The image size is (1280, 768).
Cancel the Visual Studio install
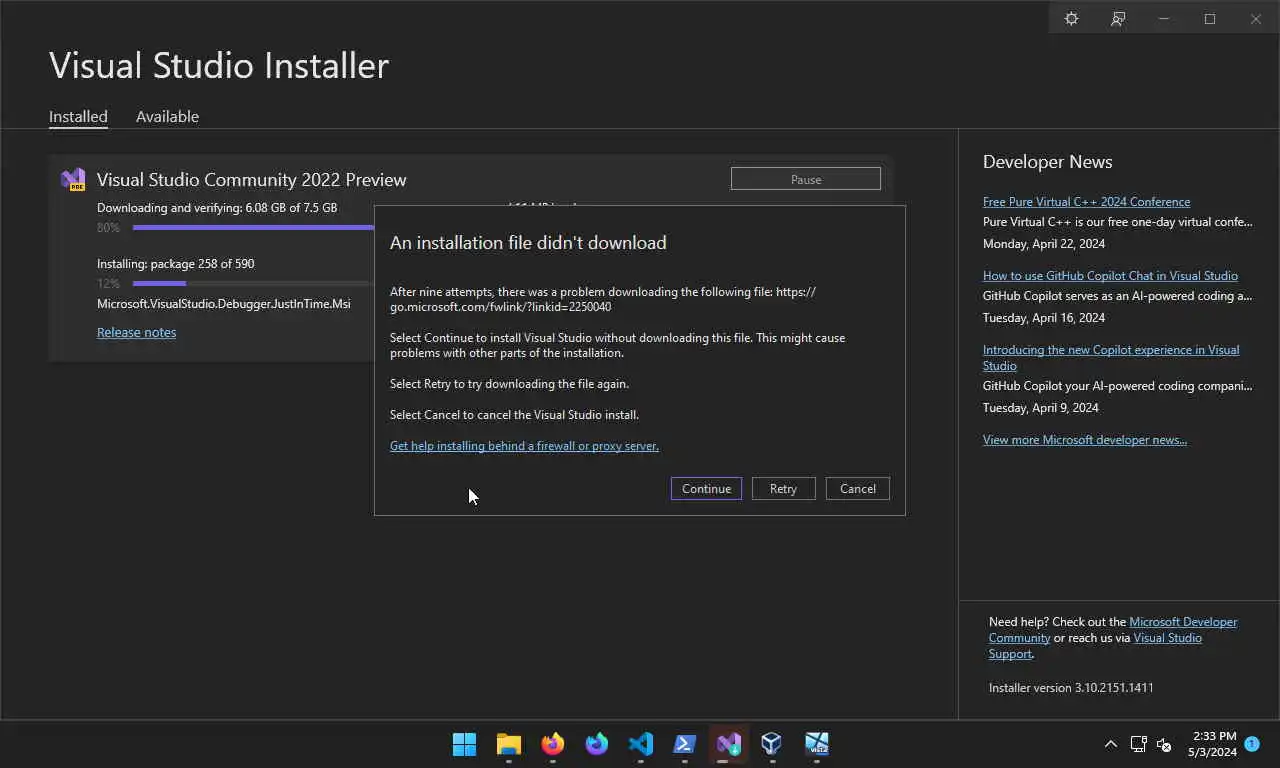858,488
